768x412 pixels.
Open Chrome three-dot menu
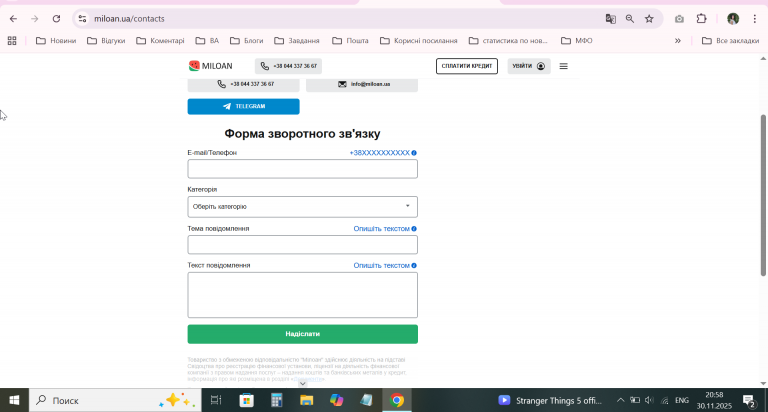tap(755, 19)
